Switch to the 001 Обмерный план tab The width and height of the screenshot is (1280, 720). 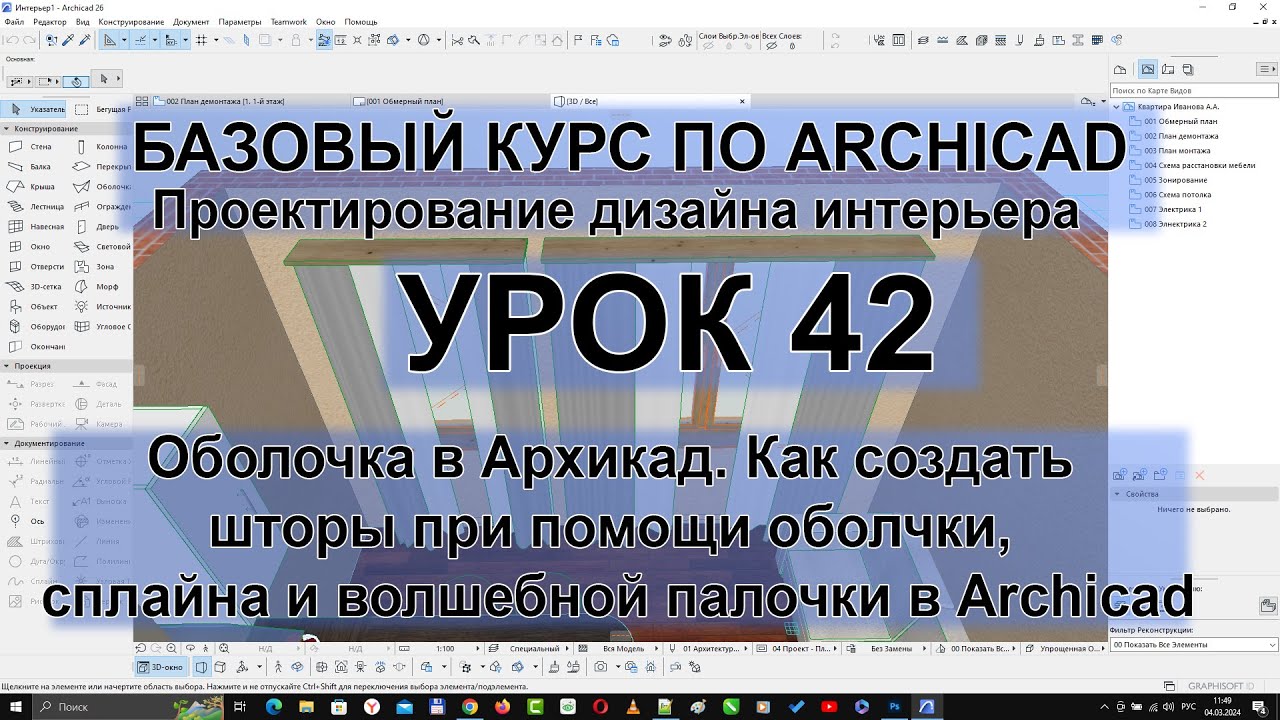pyautogui.click(x=448, y=101)
